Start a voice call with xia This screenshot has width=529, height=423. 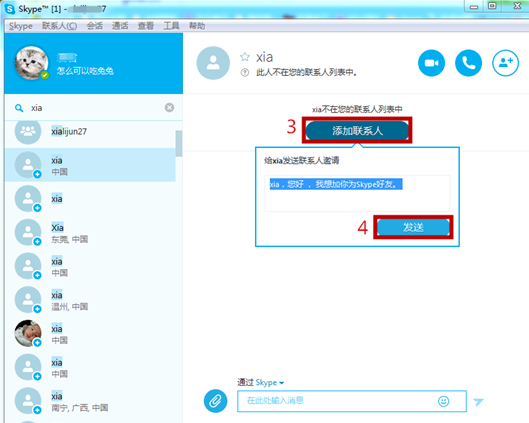(468, 63)
